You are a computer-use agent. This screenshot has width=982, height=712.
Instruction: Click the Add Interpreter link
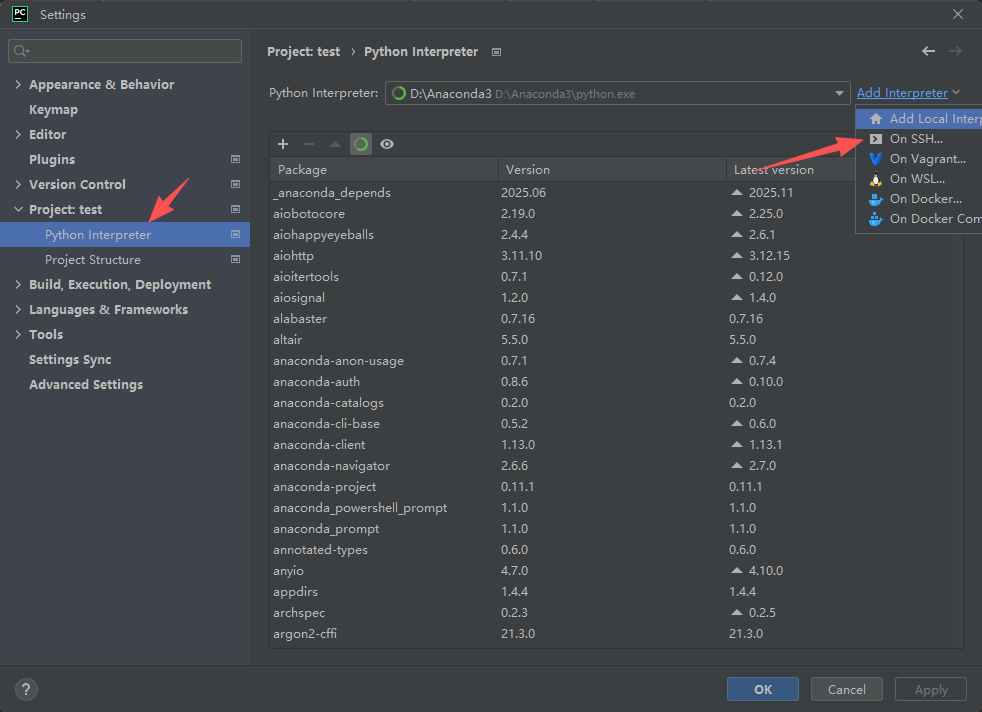click(902, 93)
